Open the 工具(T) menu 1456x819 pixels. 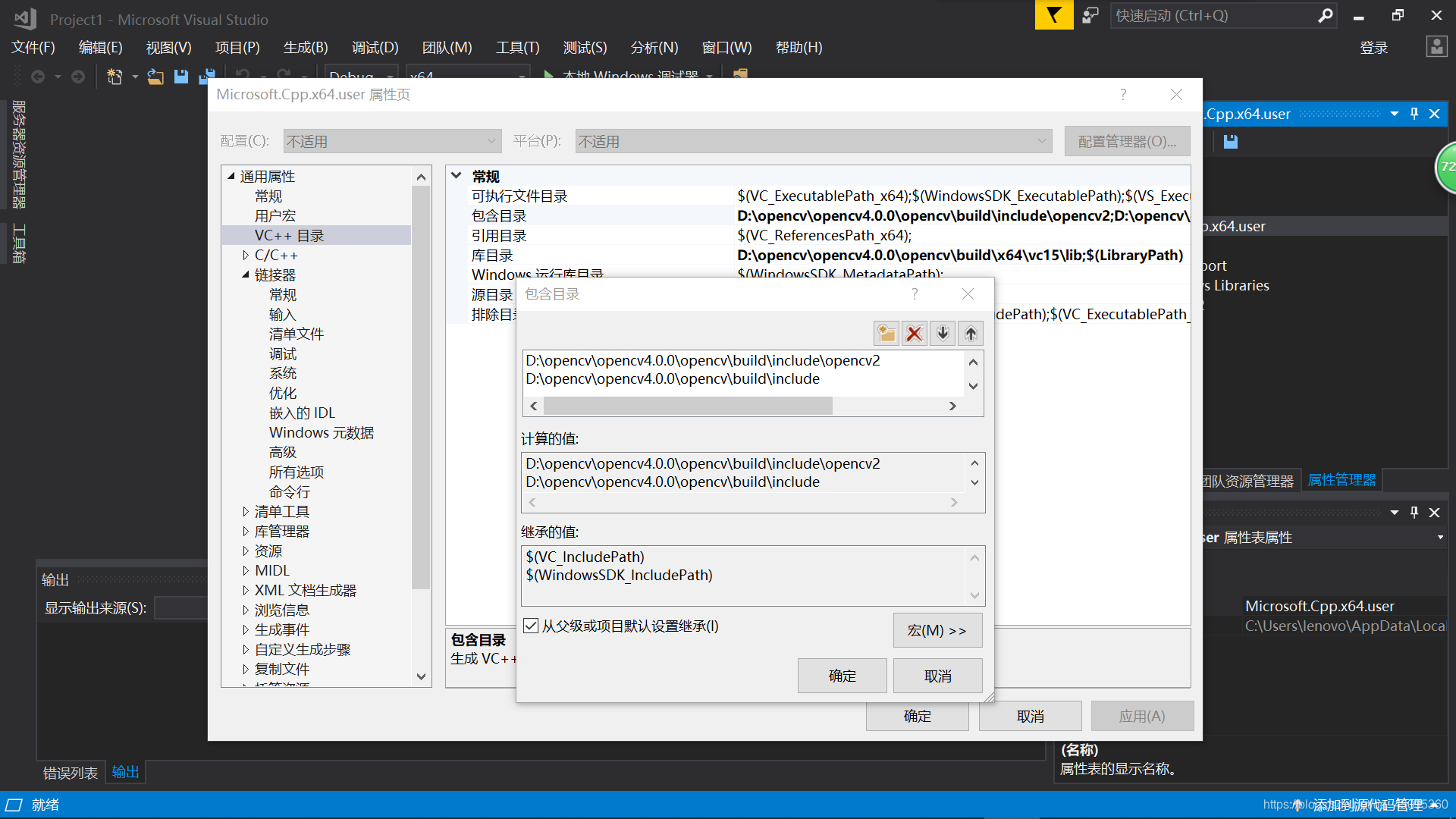point(518,48)
